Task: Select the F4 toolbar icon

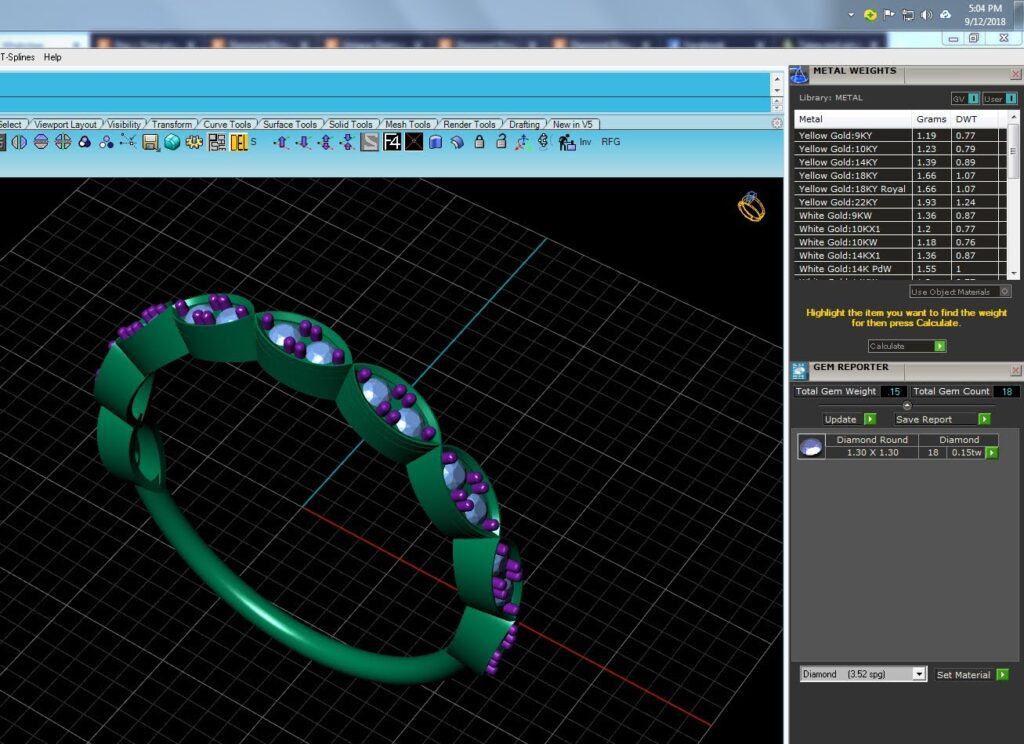Action: [392, 142]
